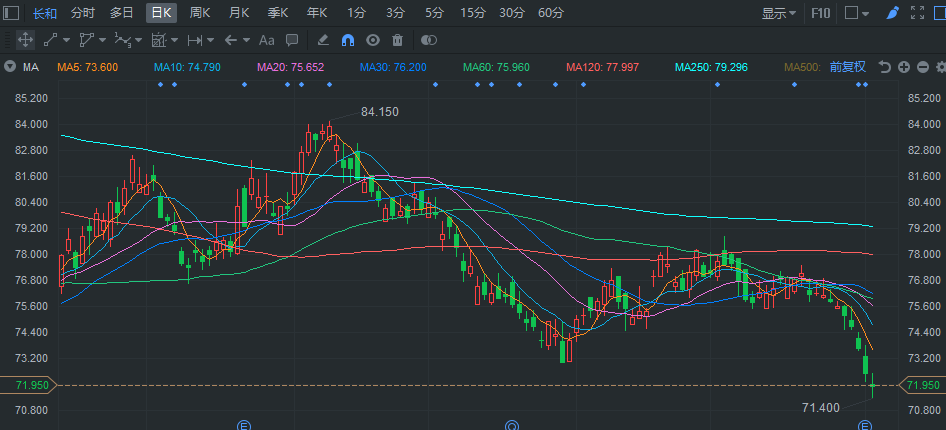Image resolution: width=946 pixels, height=430 pixels.
Task: Click the 84.150 high price label
Action: (x=379, y=112)
